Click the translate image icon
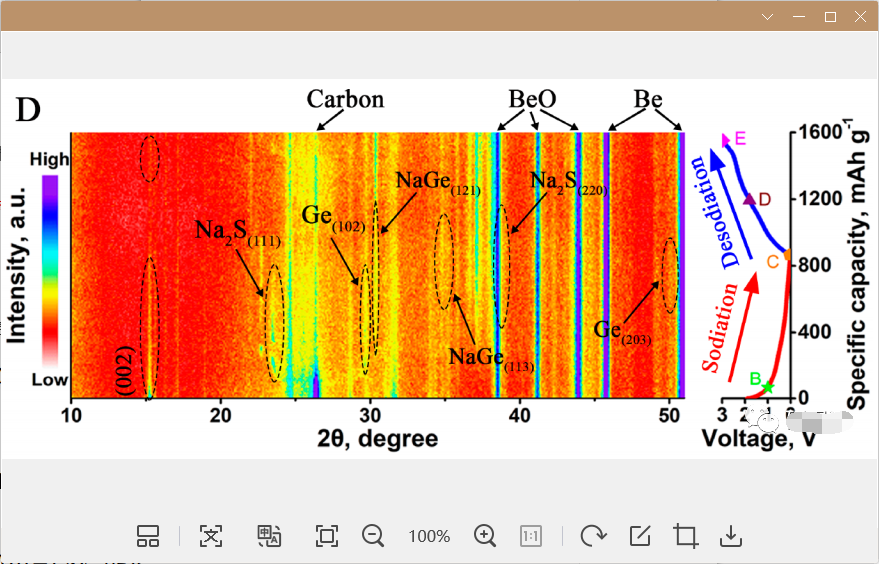The height and width of the screenshot is (564, 879). pos(269,536)
